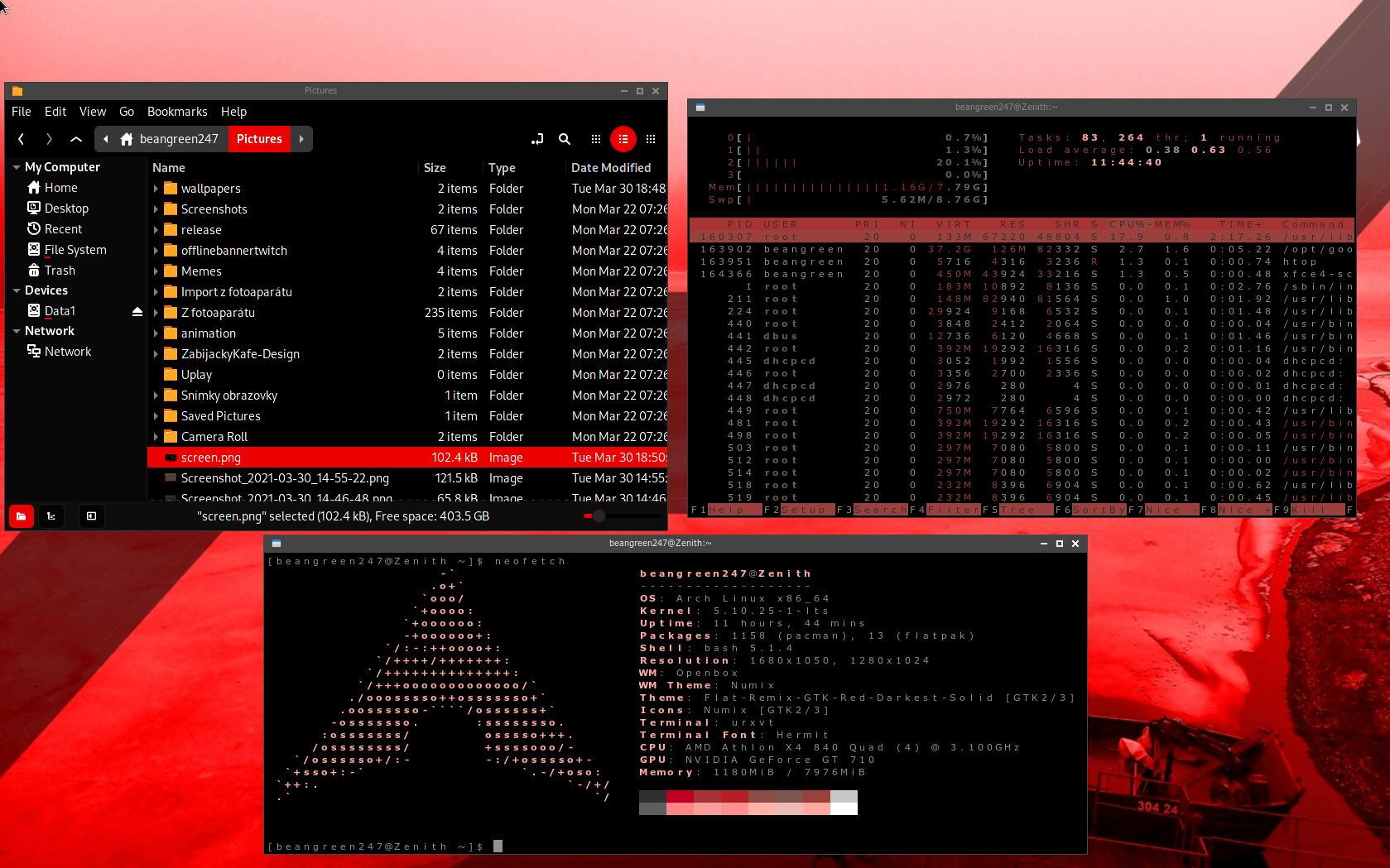Image resolution: width=1390 pixels, height=868 pixels.
Task: Expand the Memes folder
Action: tap(156, 271)
